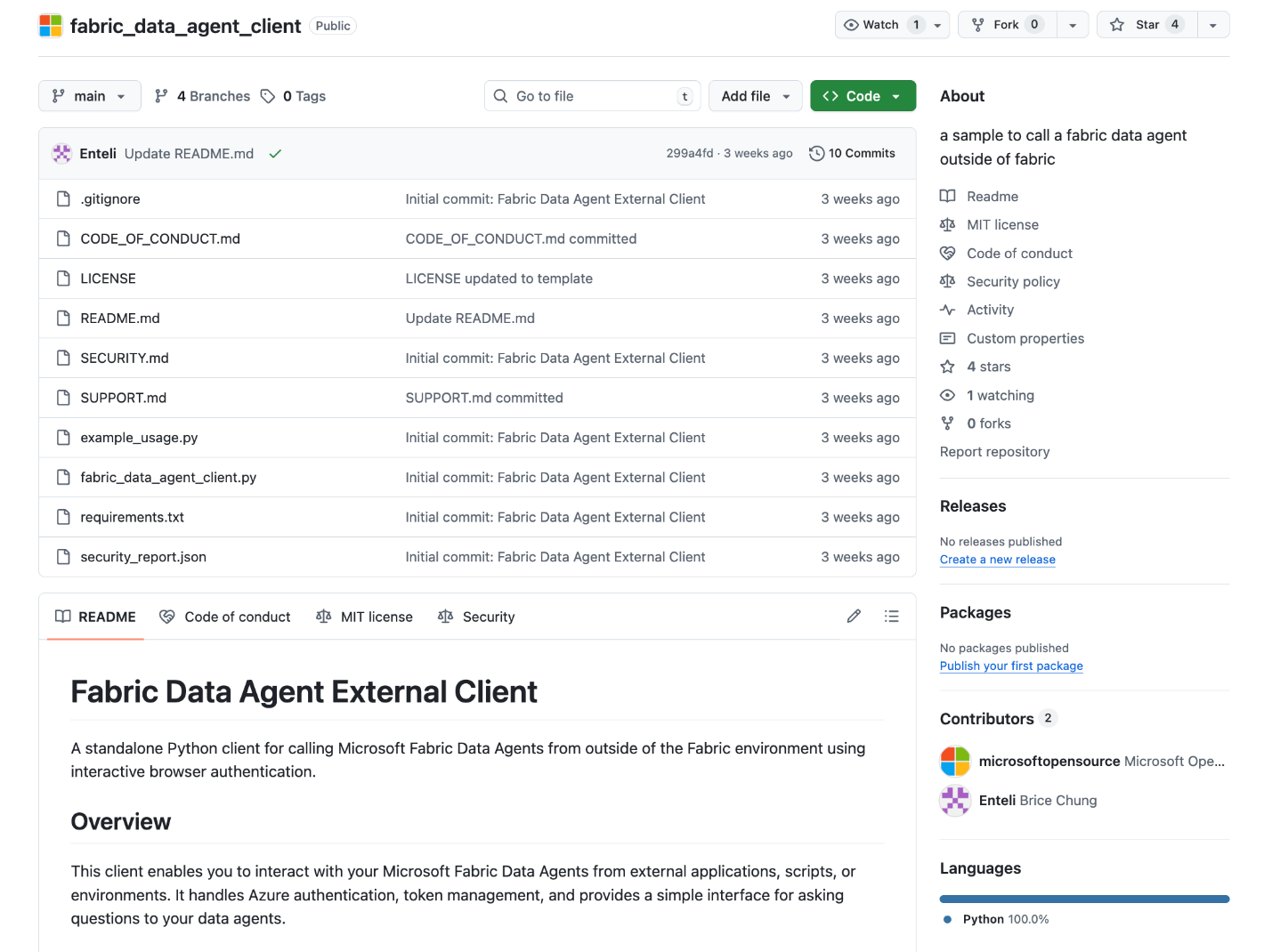Expand the Add file dropdown
The height and width of the screenshot is (952, 1272).
click(x=755, y=96)
